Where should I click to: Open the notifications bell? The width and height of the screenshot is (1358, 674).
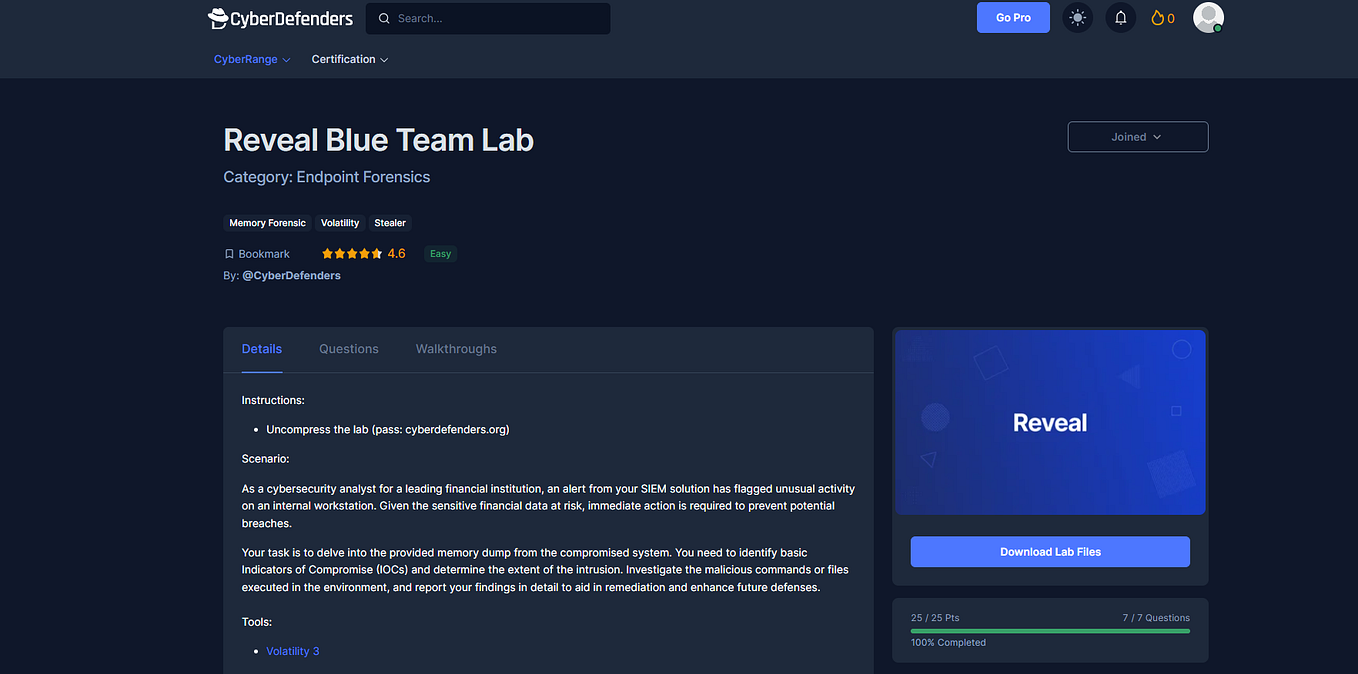(x=1121, y=18)
